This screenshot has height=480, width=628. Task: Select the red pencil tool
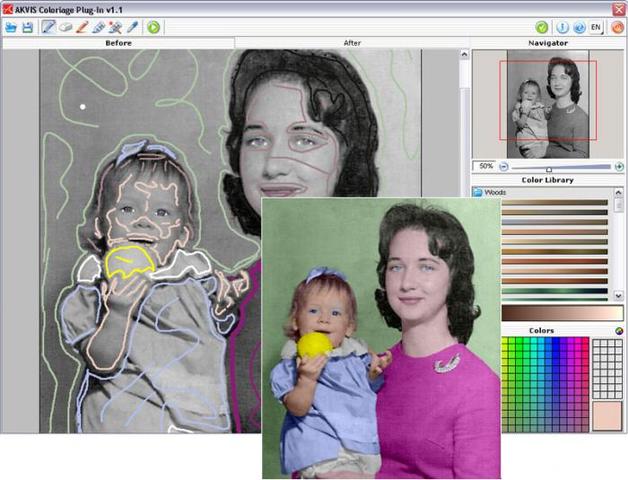[82, 27]
